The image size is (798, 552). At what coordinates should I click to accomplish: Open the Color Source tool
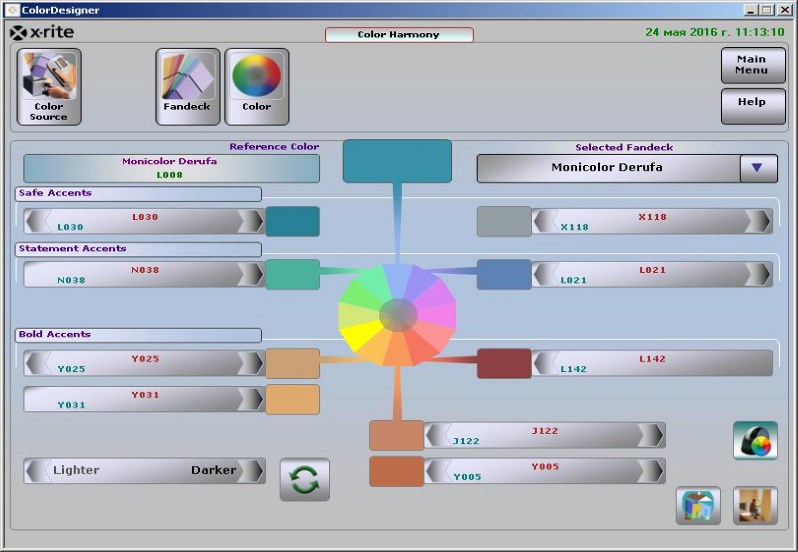click(49, 87)
